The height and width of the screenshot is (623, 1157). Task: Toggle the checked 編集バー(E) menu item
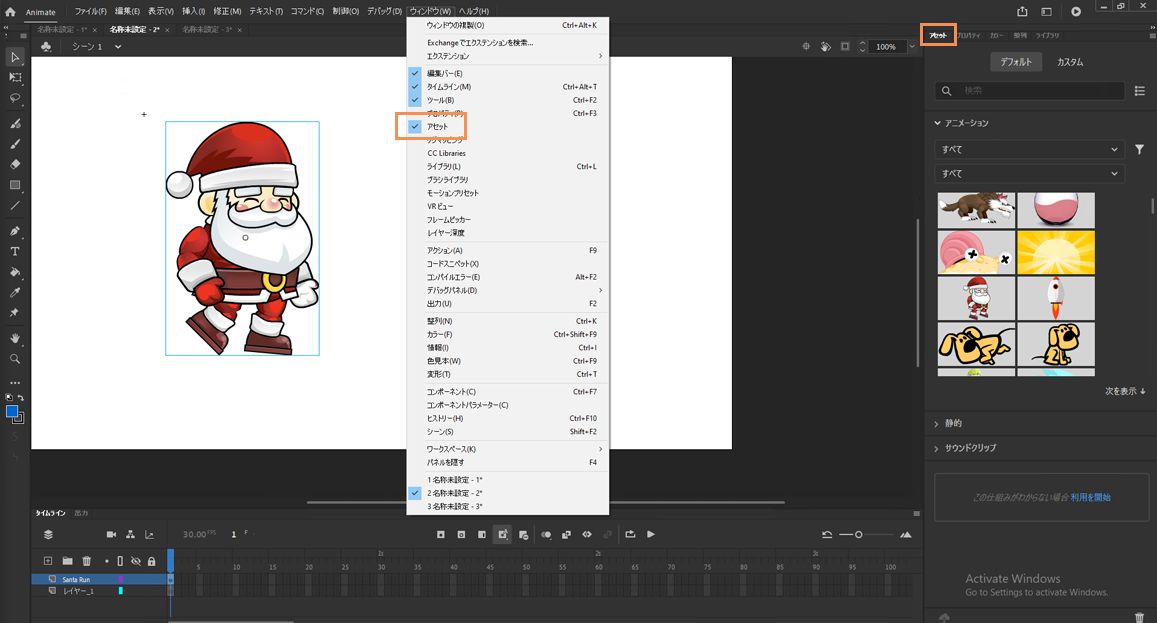click(508, 73)
